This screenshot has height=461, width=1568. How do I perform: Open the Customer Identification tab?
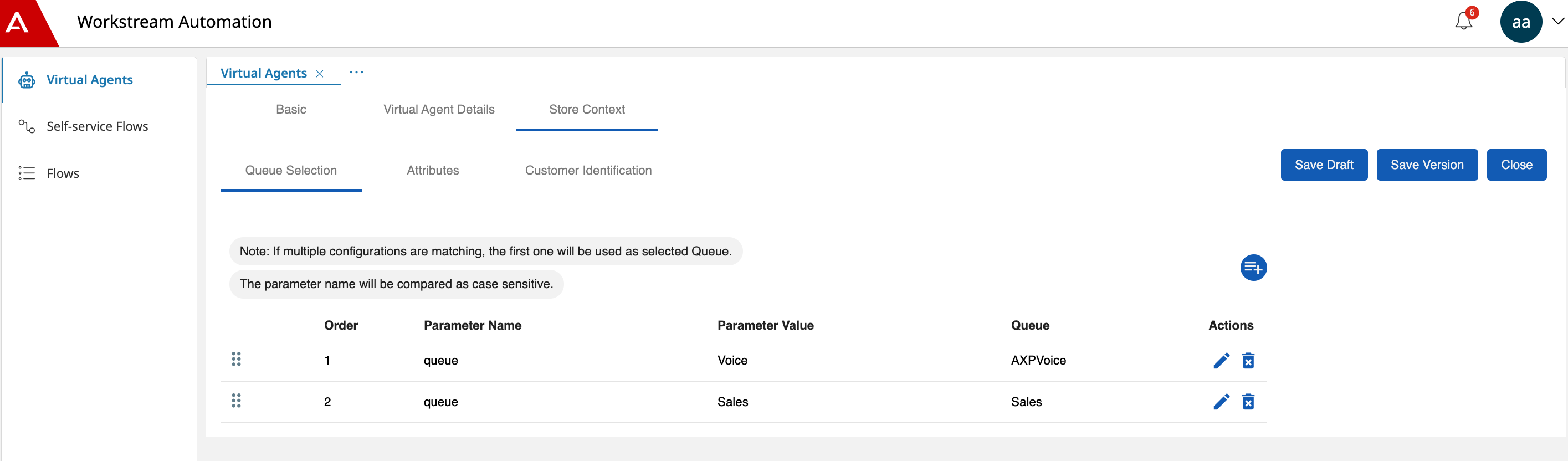[x=588, y=171]
